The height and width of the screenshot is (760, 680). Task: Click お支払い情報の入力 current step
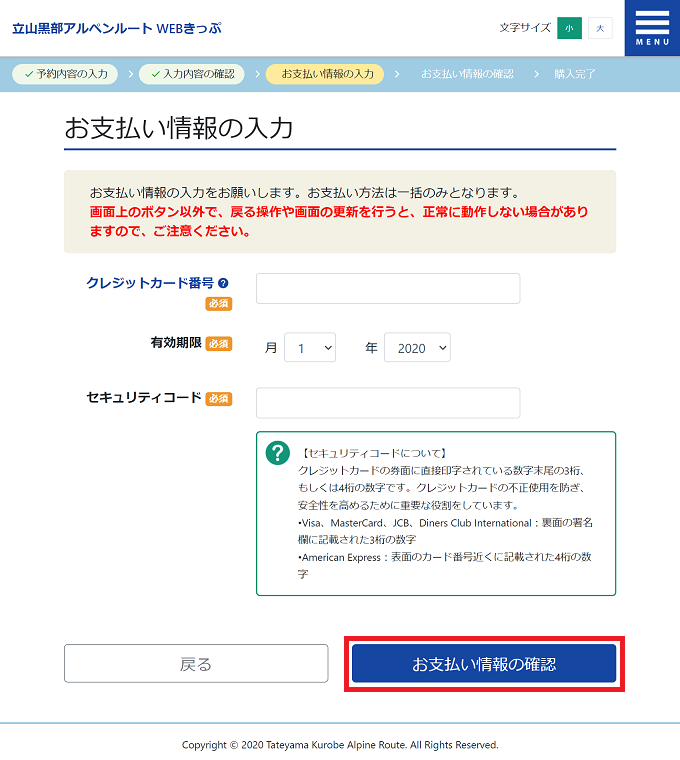(x=326, y=74)
